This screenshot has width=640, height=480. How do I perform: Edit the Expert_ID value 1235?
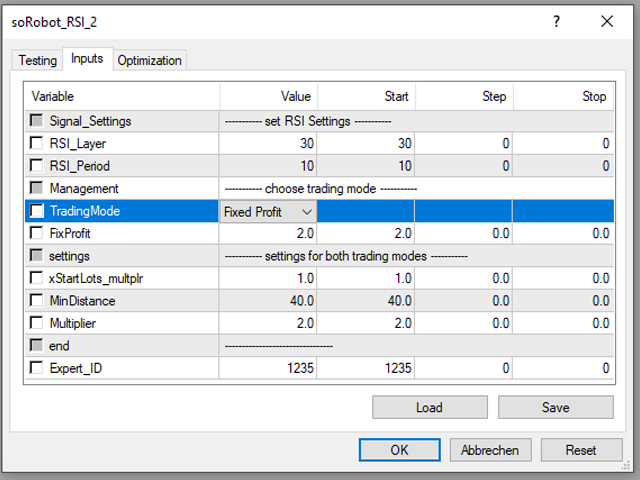click(268, 368)
